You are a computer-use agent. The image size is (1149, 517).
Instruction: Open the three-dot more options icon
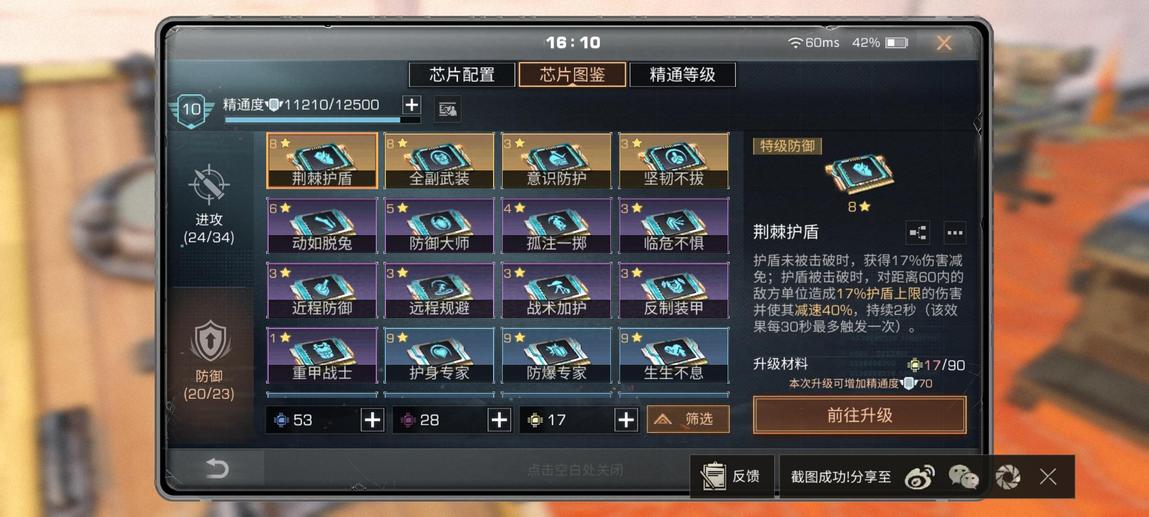tap(954, 232)
